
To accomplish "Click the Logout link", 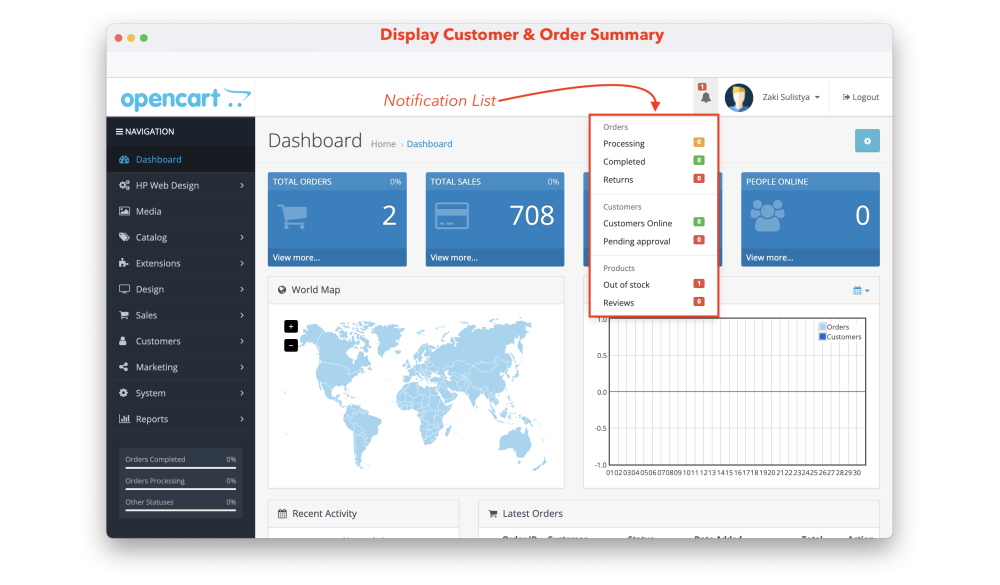I will pos(861,97).
